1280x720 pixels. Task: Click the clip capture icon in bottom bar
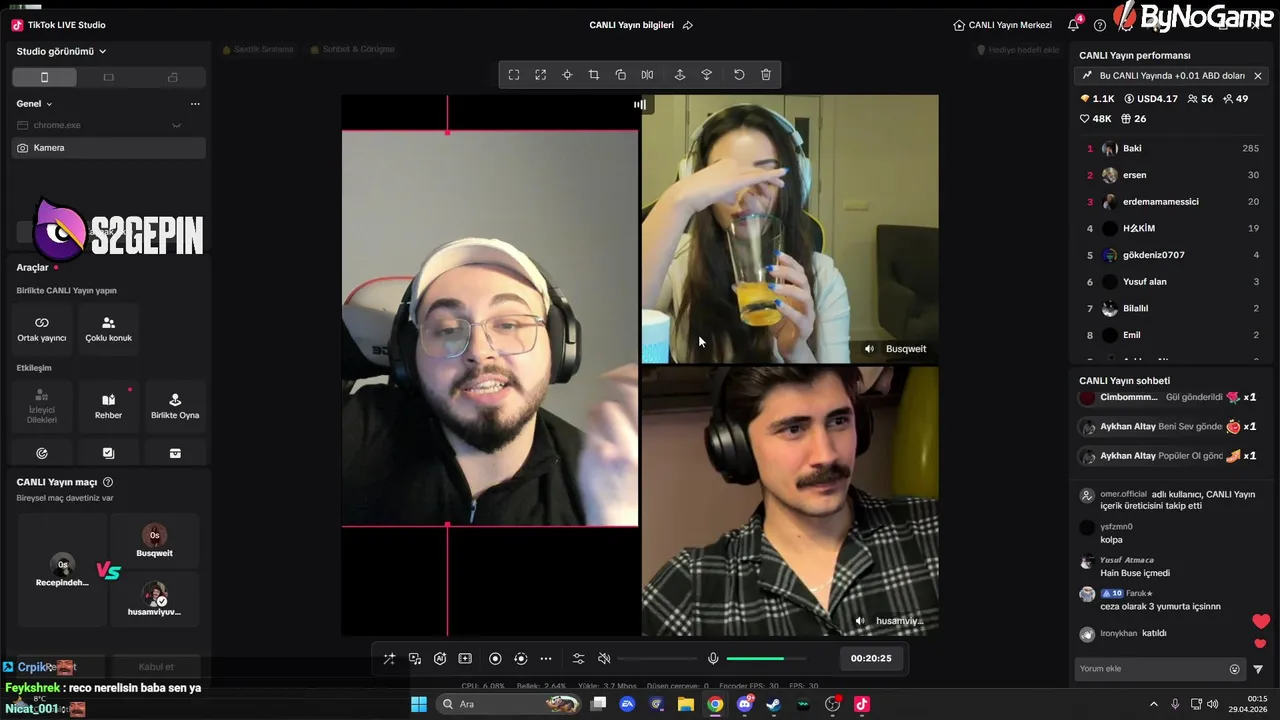click(465, 659)
